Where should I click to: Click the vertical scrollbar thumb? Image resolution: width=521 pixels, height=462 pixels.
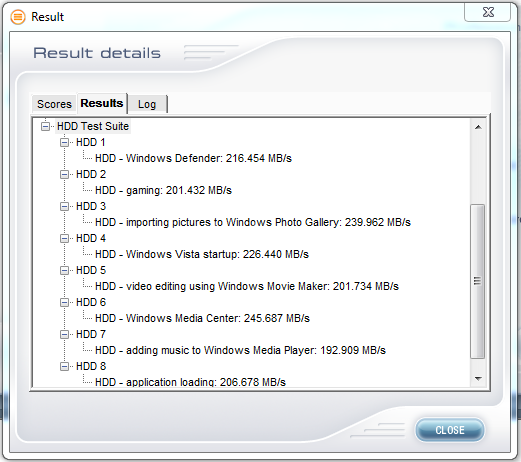tap(478, 281)
